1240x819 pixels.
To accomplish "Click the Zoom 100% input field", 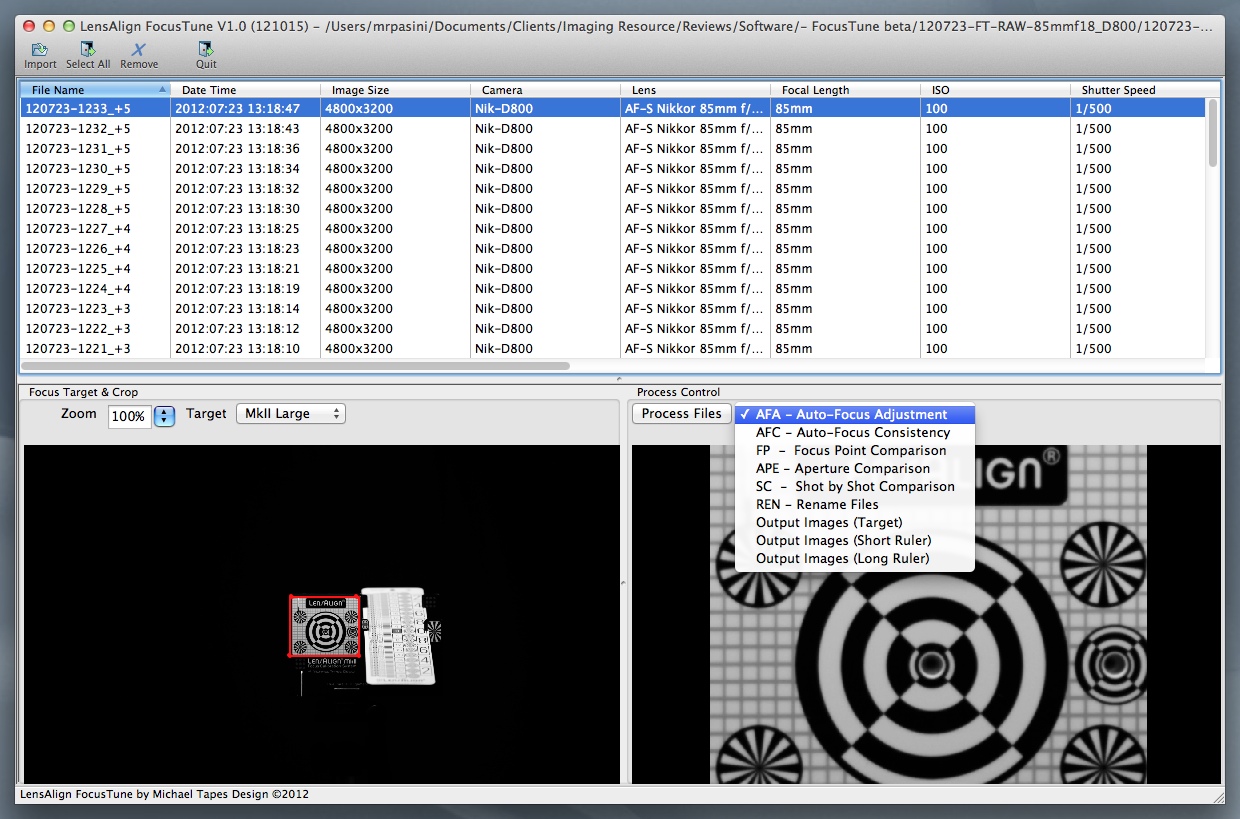I will (x=129, y=416).
